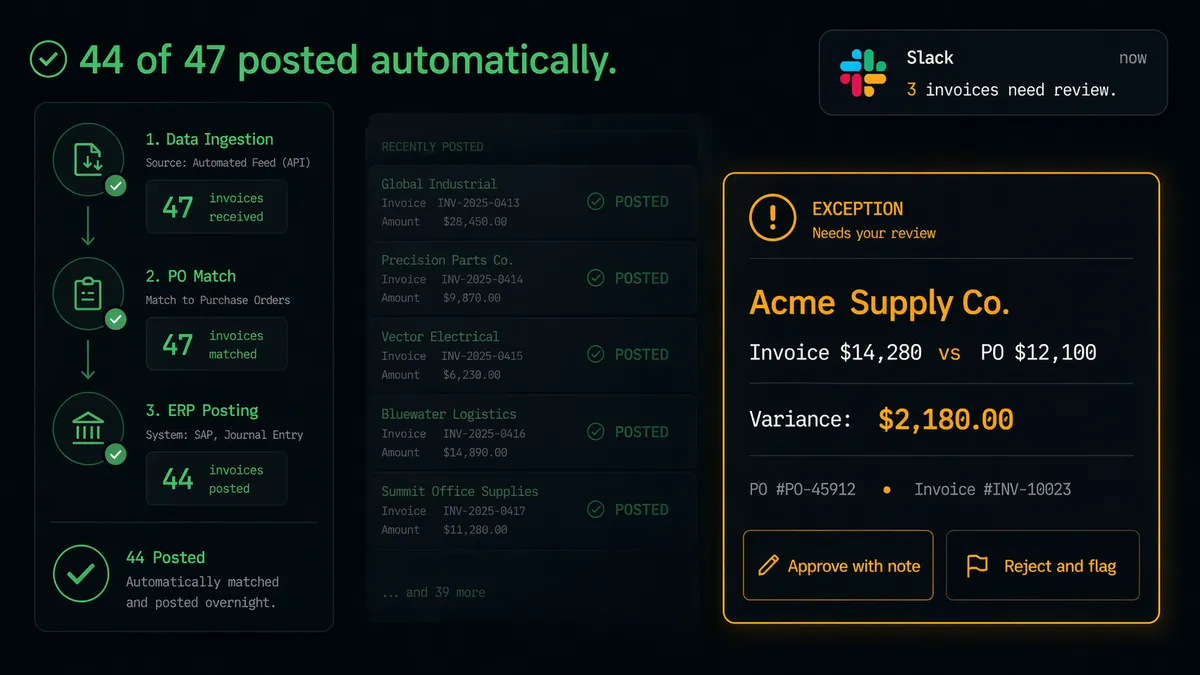Click the exclamation icon on the EXCEPTION card
Screen dimensions: 1200x675
(x=771, y=218)
